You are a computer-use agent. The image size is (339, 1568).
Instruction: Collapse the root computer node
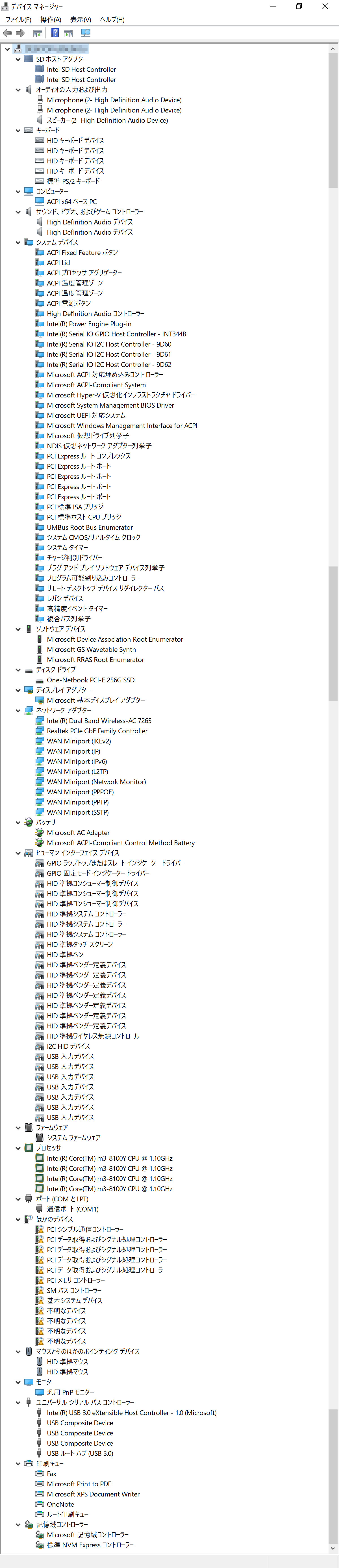[7, 49]
